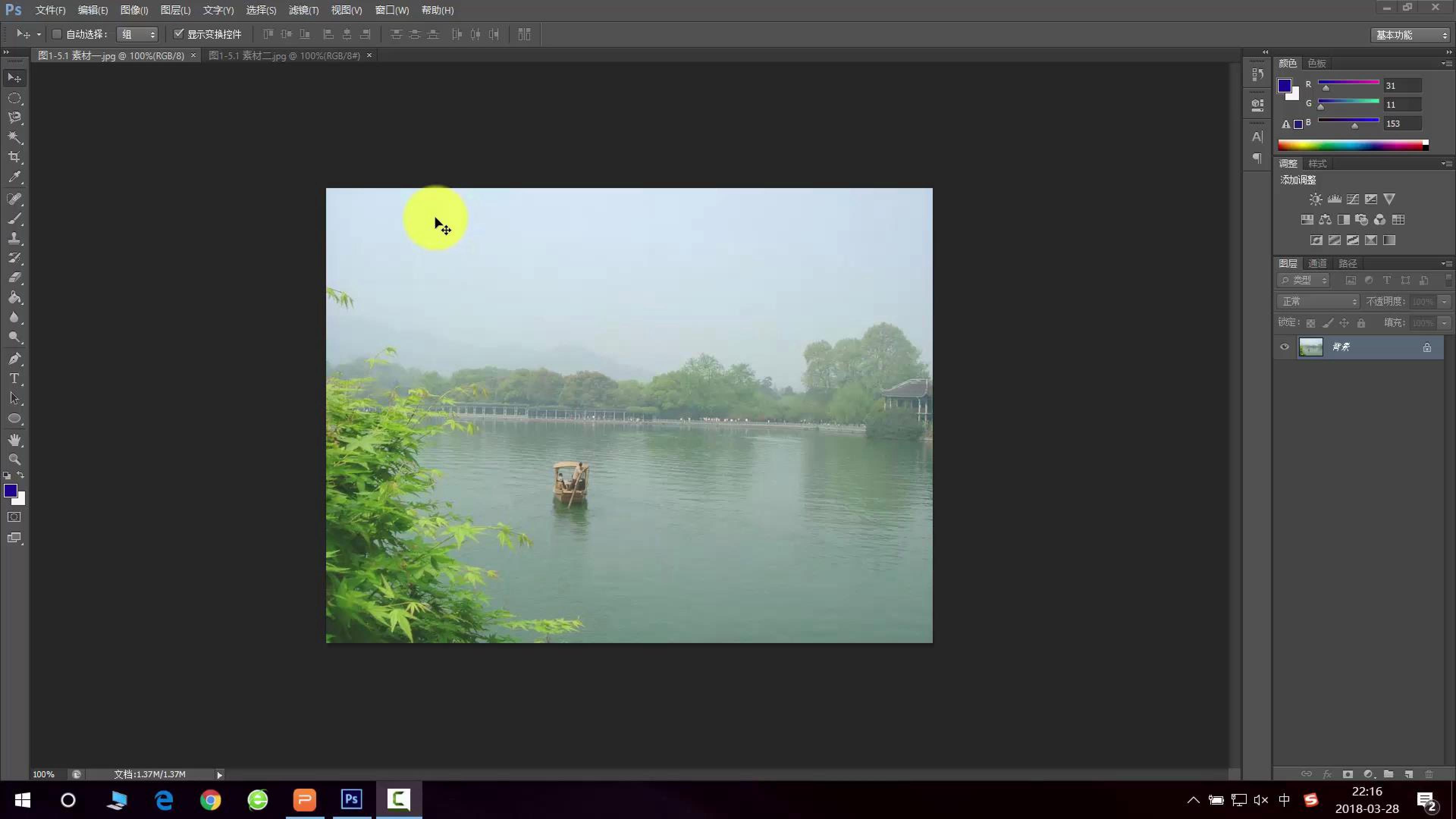Enable the Auto-Select checkbox
The height and width of the screenshot is (819, 1456).
click(x=56, y=35)
